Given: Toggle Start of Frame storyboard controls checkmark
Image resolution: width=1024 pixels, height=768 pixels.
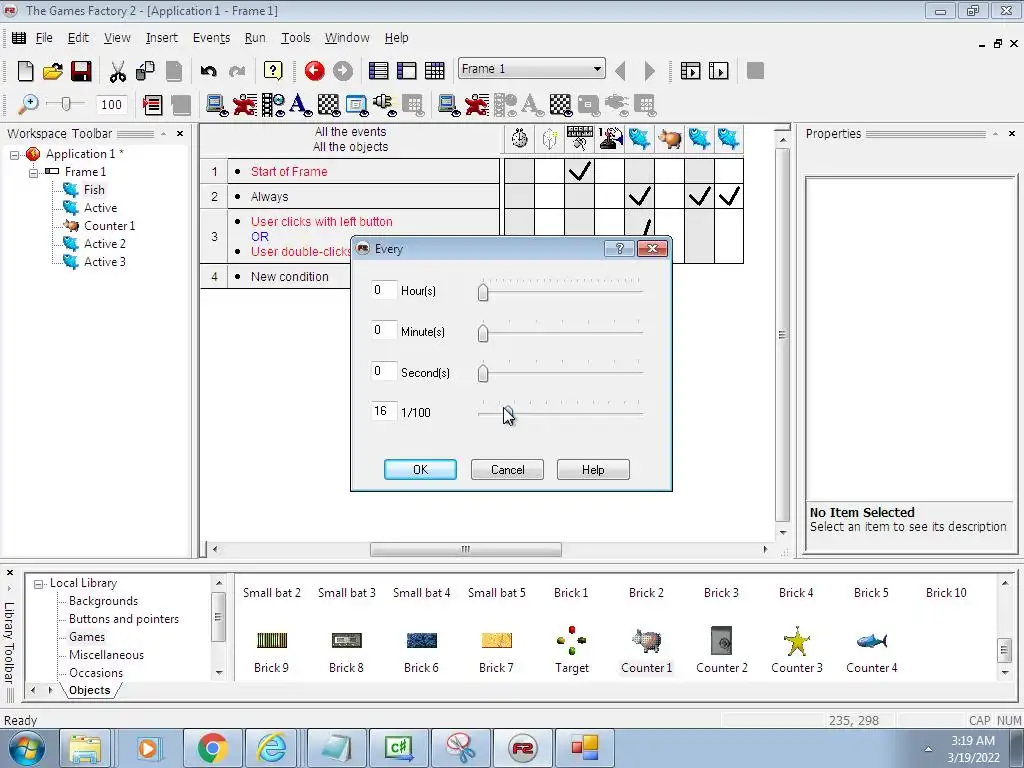Looking at the screenshot, I should 580,171.
